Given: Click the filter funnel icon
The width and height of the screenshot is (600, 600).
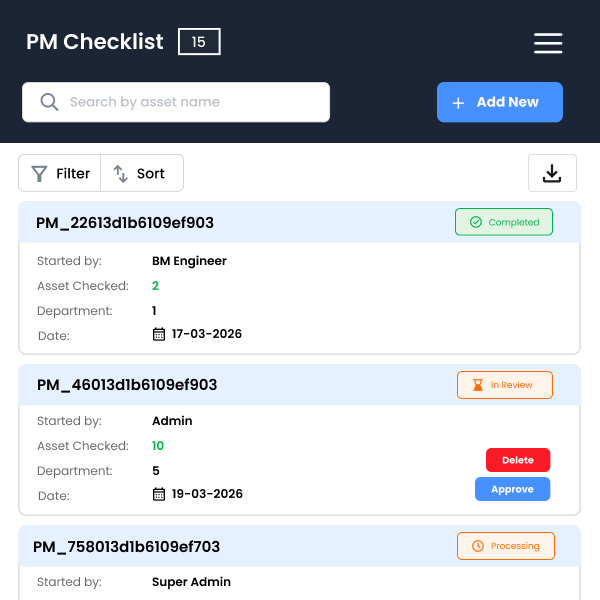Looking at the screenshot, I should (39, 174).
